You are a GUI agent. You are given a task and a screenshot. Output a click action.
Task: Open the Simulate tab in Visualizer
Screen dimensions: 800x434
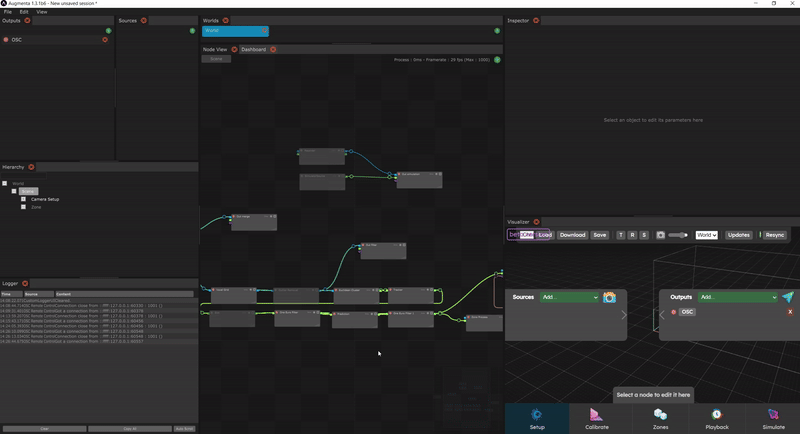tap(773, 419)
